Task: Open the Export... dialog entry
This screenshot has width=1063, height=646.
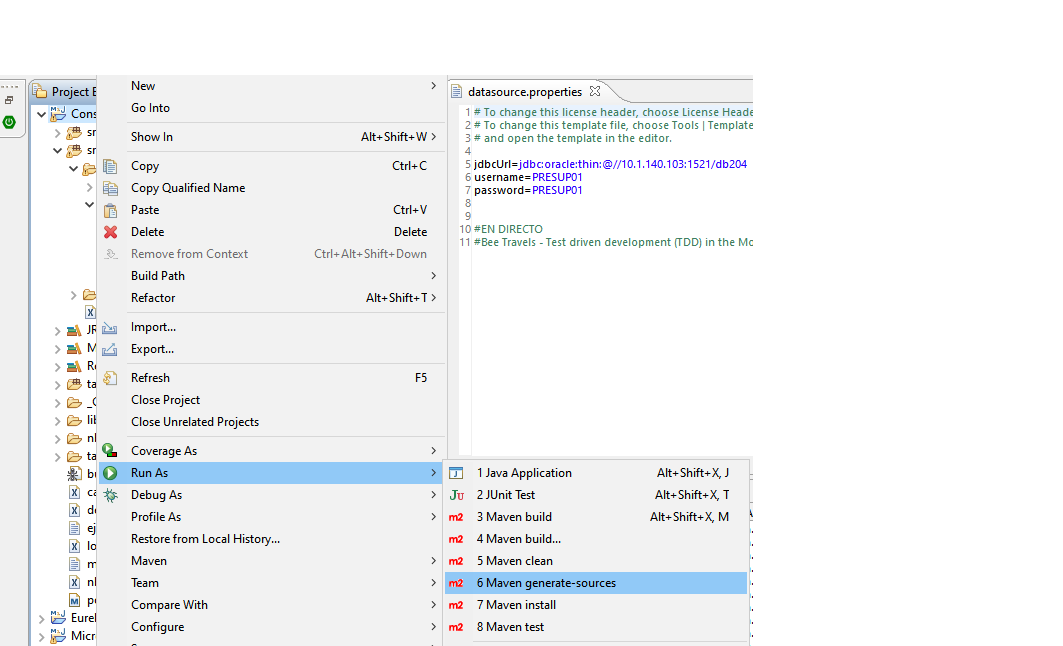Action: (152, 349)
